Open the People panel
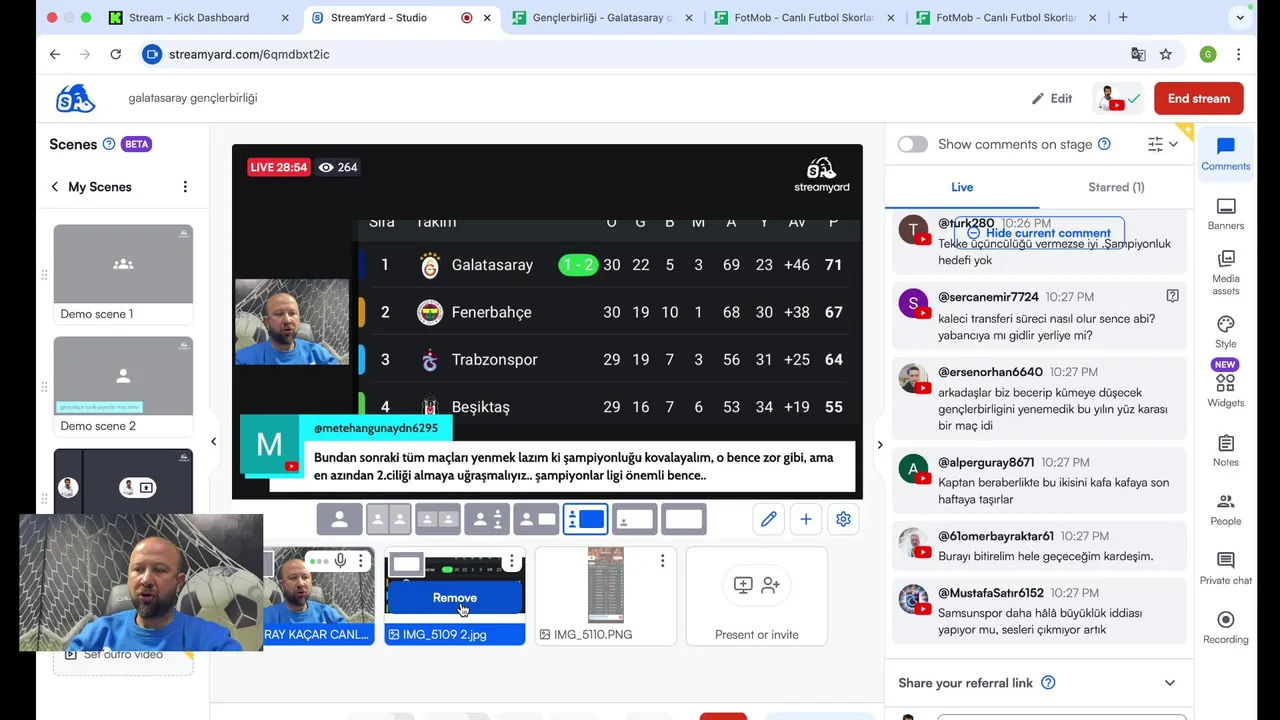This screenshot has width=1280, height=720. [x=1226, y=508]
